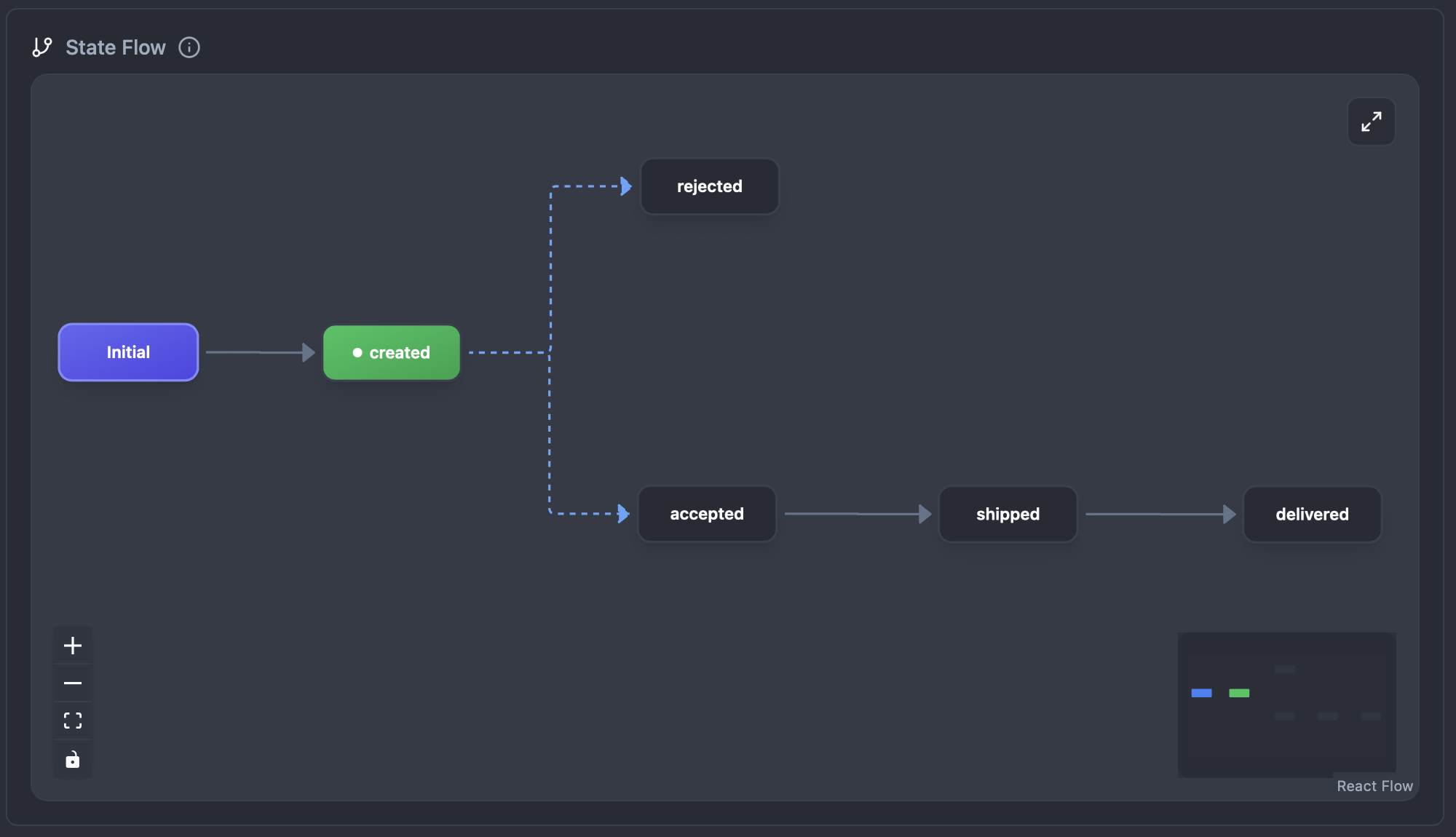Select the Initial state node
Image resolution: width=1456 pixels, height=837 pixels.
[127, 352]
